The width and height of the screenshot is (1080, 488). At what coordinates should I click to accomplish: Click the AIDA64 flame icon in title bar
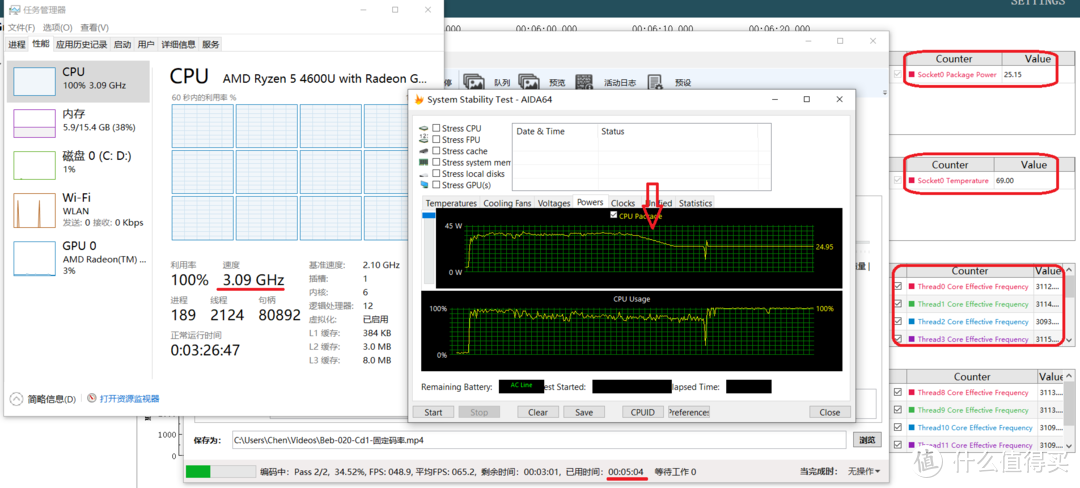point(419,99)
